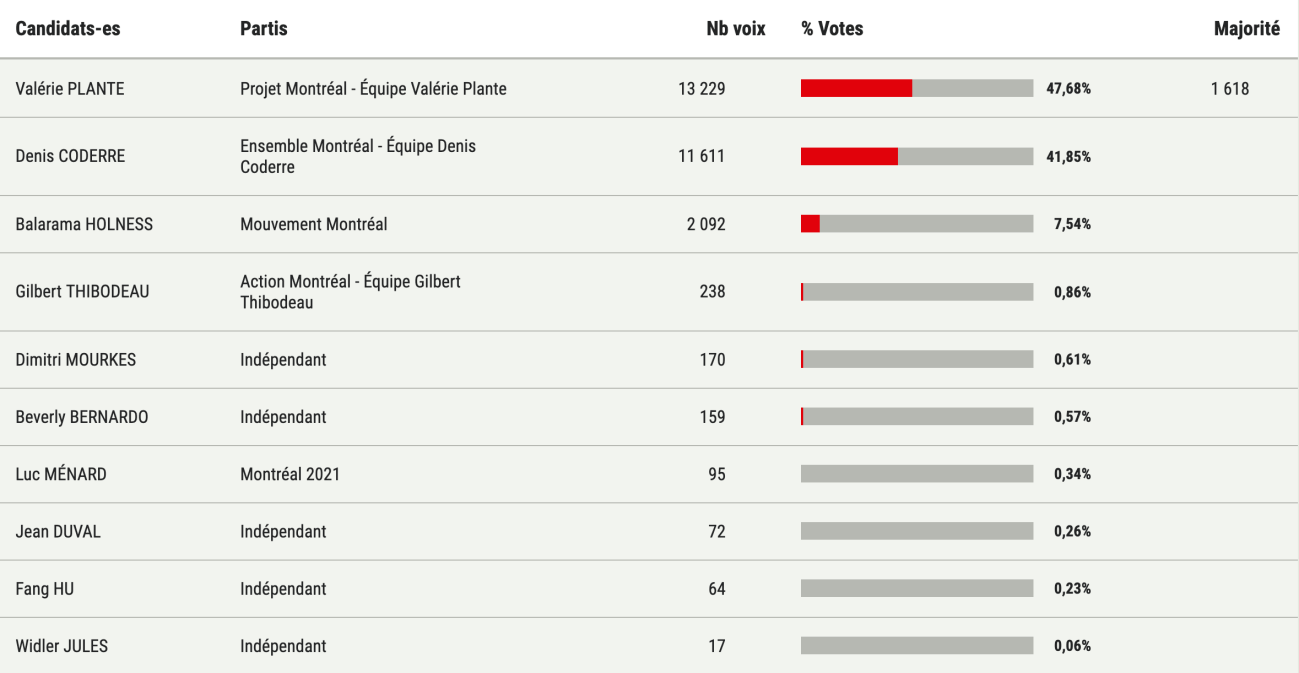Viewport: 1299px width, 673px height.
Task: Select candidate Denis CODERRE
Action: click(x=70, y=157)
